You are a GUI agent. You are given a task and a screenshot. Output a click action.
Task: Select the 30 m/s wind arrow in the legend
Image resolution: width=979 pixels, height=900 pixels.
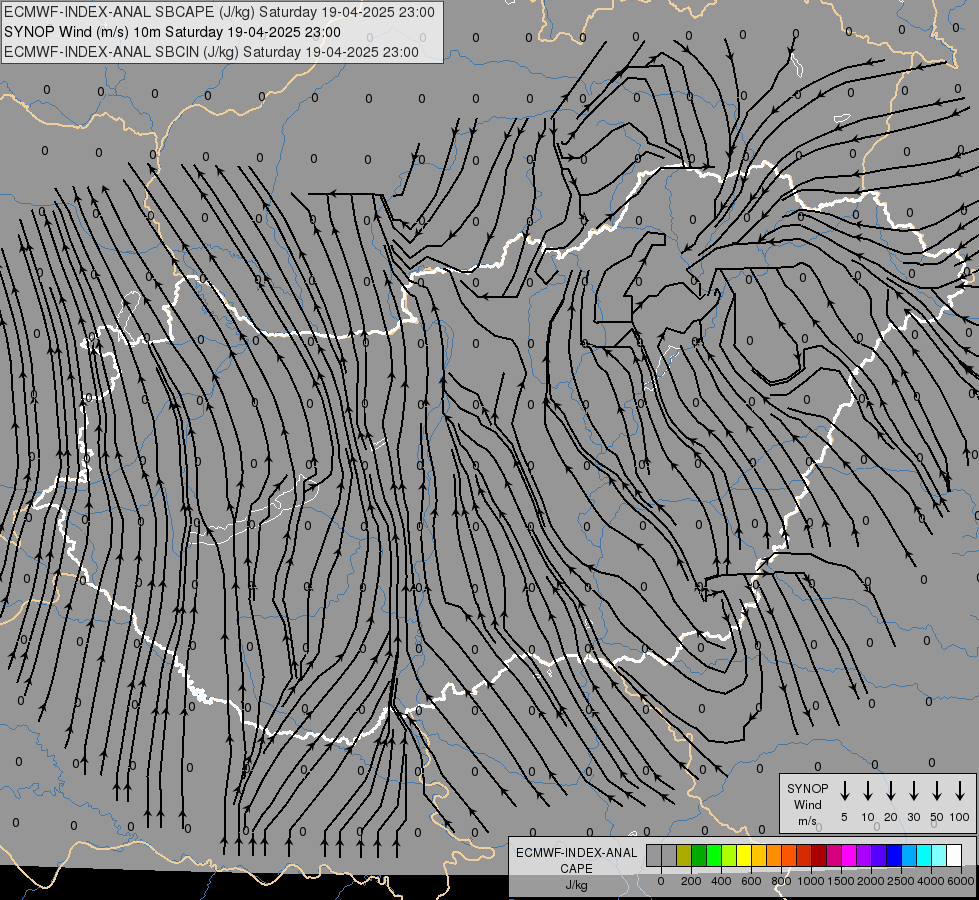(x=913, y=791)
